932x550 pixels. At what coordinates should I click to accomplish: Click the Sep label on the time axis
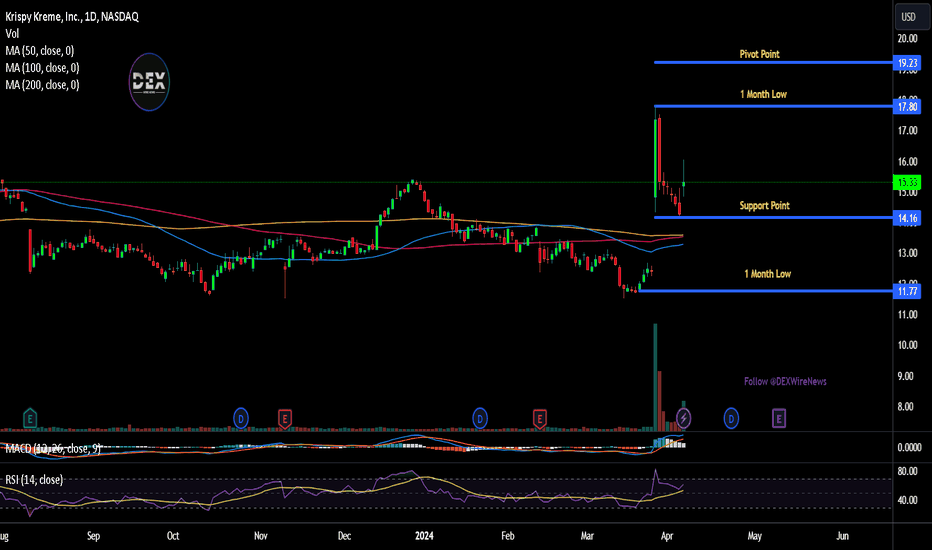(93, 536)
